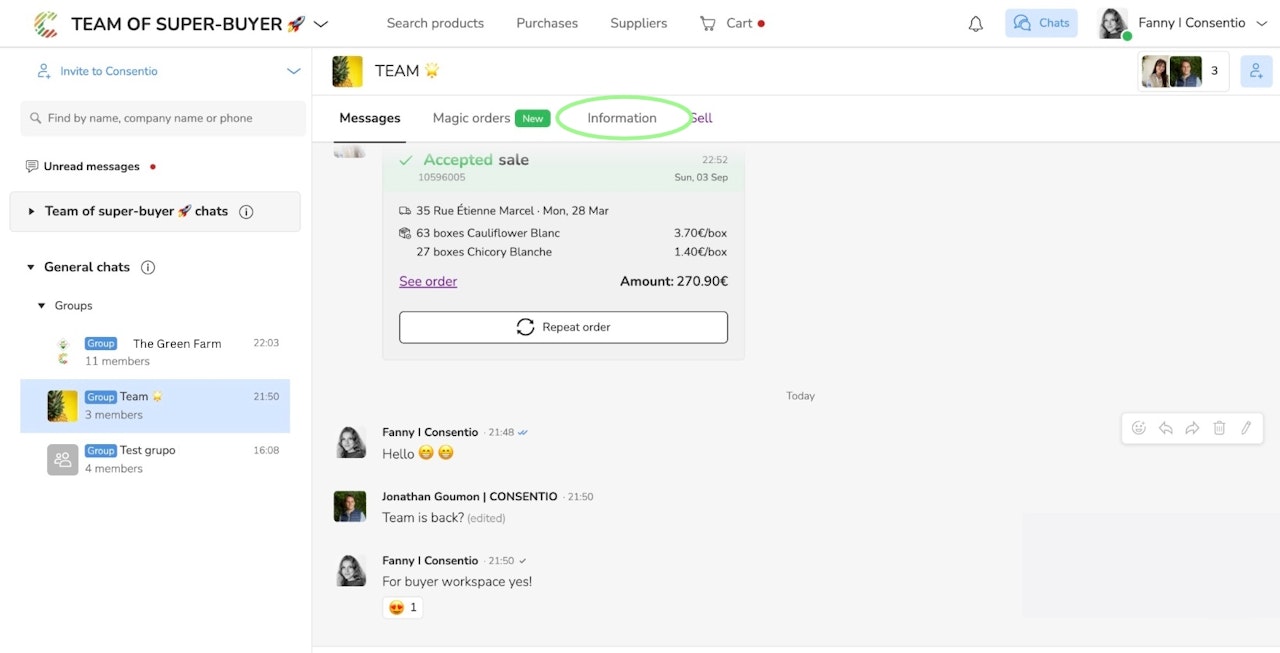Focus the Find by name search field
The image size is (1280, 653).
163,118
